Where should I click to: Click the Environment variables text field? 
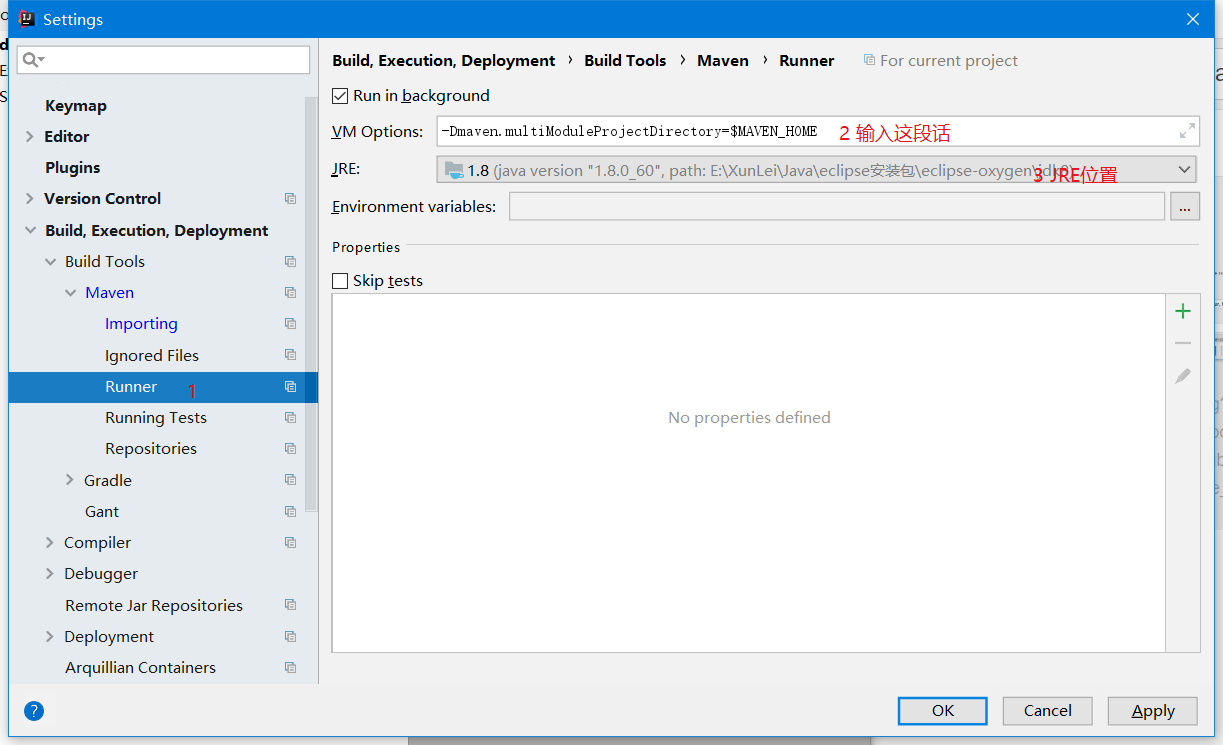tap(837, 207)
